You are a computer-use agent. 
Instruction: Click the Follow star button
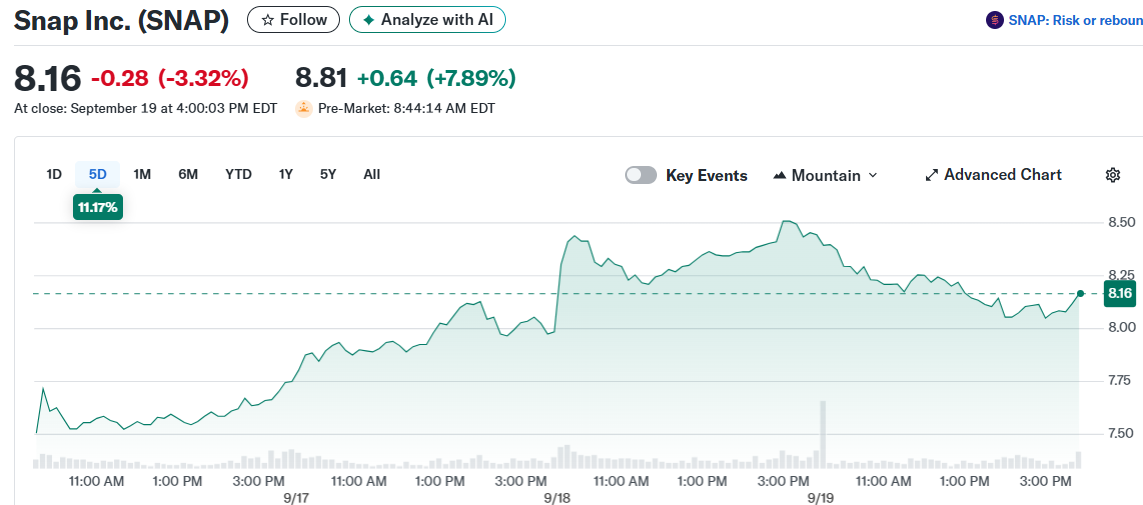point(293,20)
